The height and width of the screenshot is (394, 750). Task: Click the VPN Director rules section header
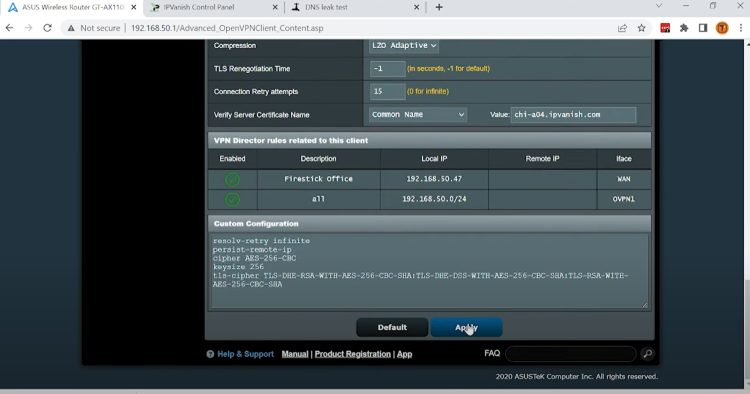pos(430,141)
